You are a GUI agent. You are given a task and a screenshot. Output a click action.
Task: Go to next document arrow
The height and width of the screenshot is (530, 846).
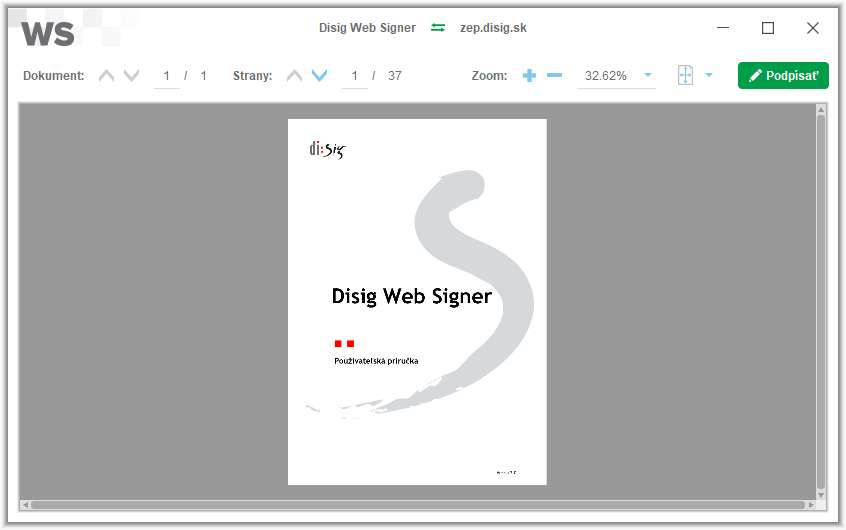click(132, 76)
